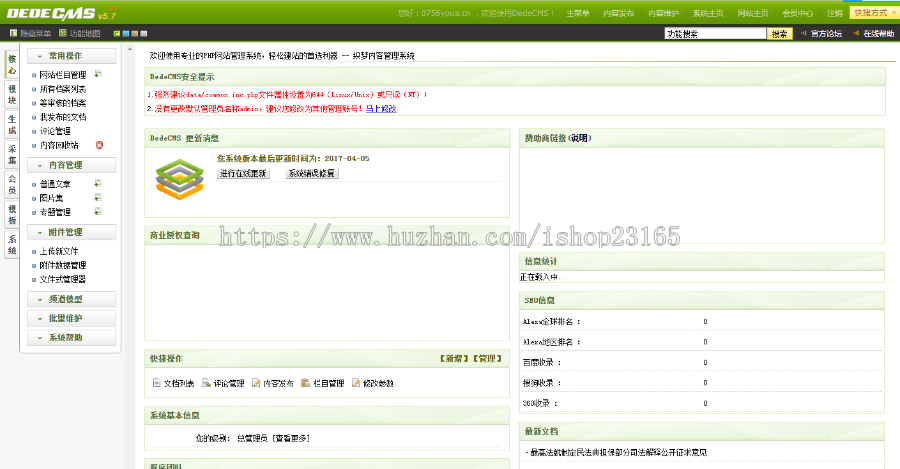Select the blue skin color swatch
This screenshot has height=469, width=900.
point(126,34)
